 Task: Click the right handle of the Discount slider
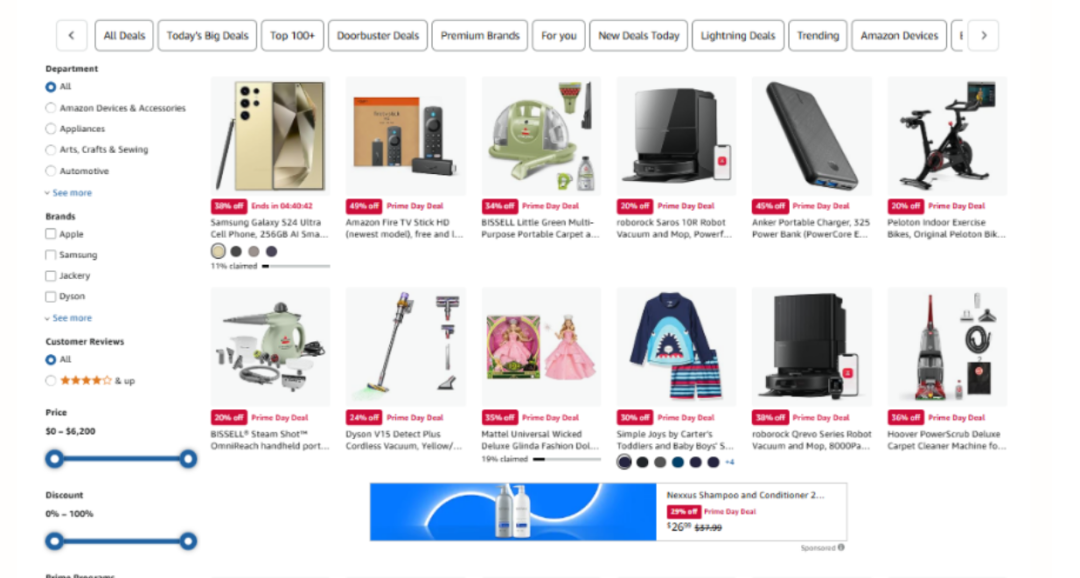click(188, 541)
